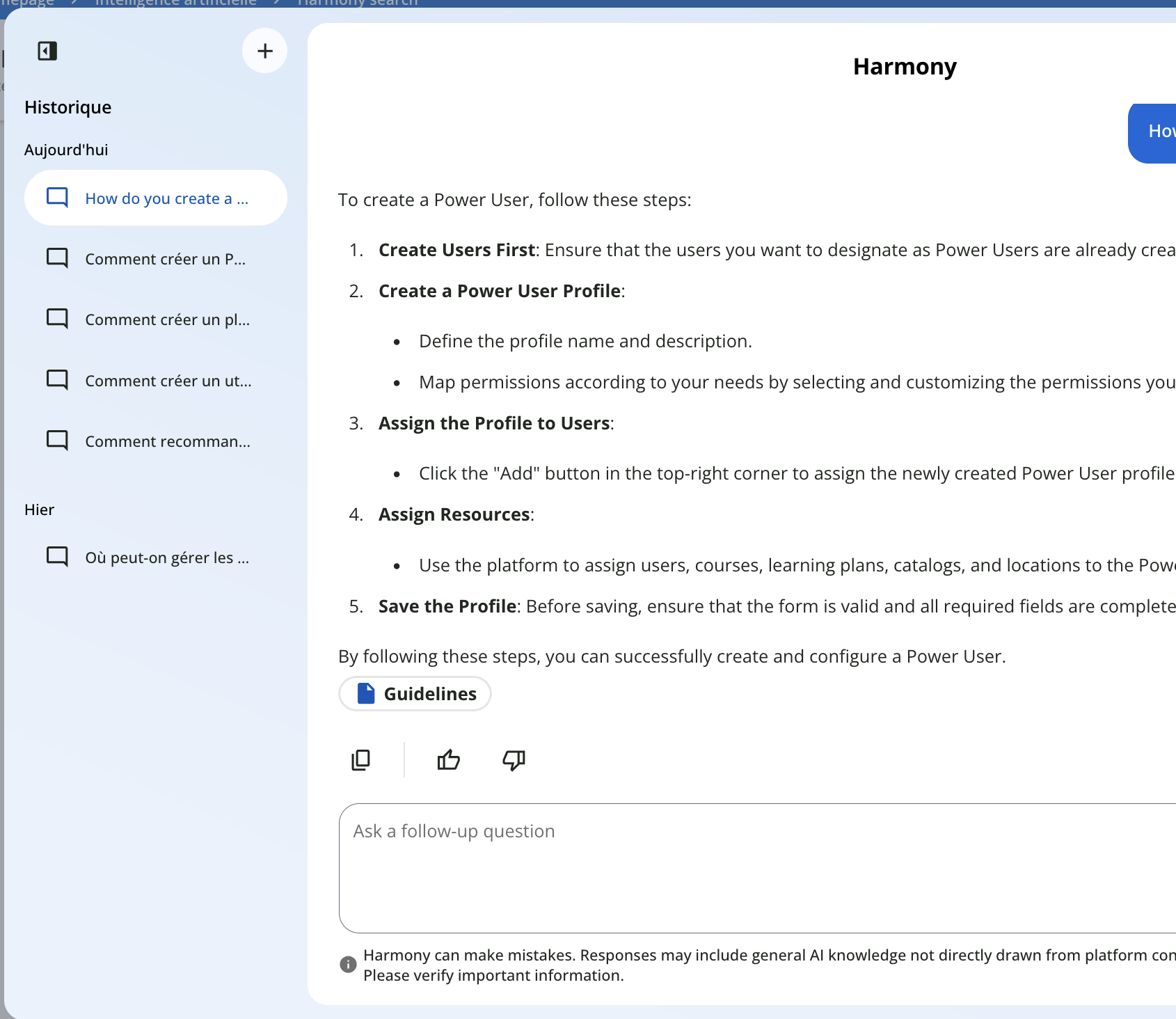1176x1019 pixels.
Task: Click the blue user message bubble
Action: coord(1152,133)
